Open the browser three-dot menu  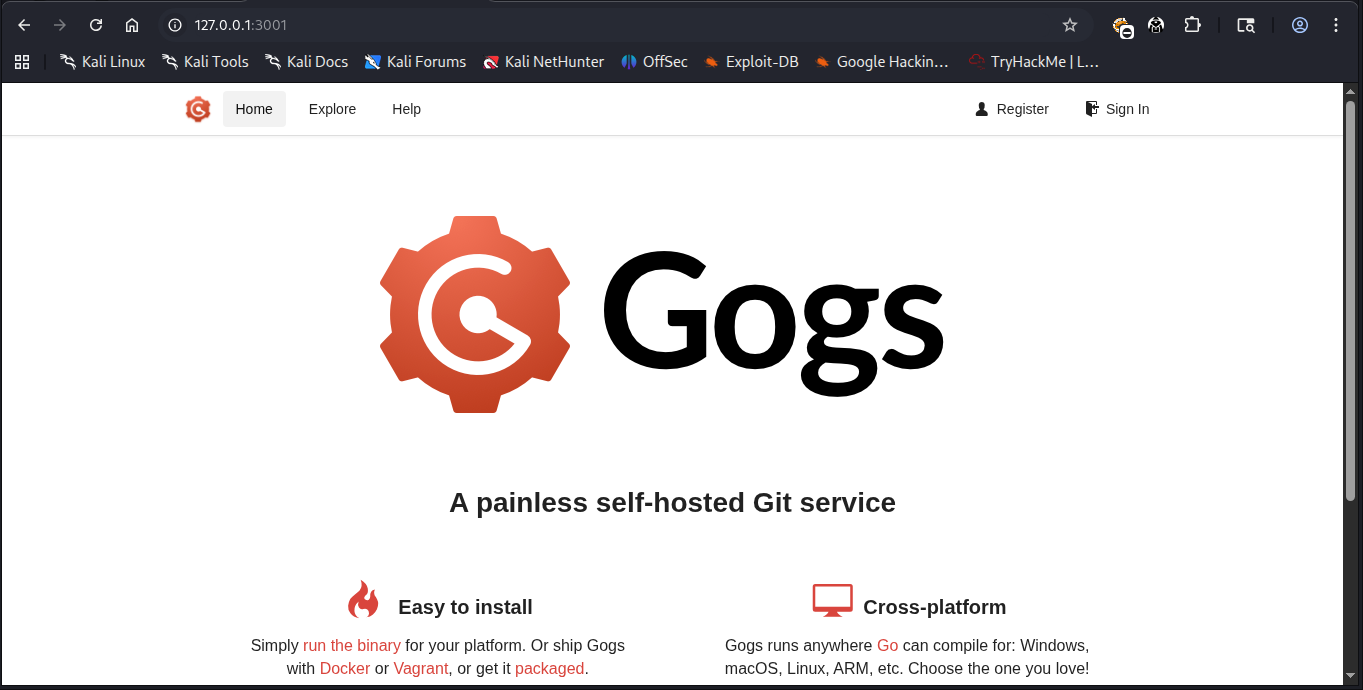[x=1336, y=25]
